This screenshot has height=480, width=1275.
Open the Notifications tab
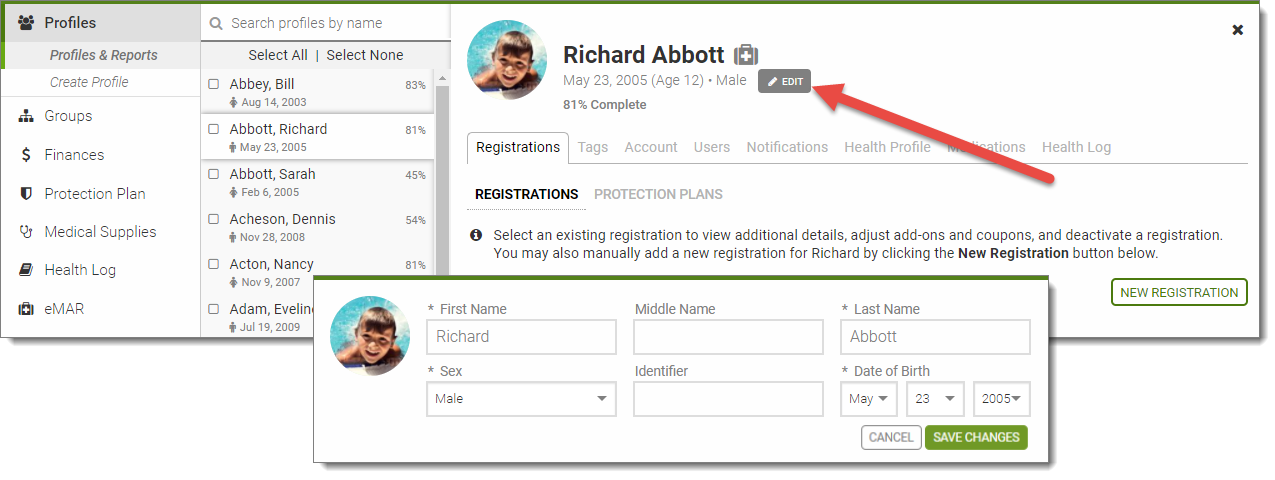(x=787, y=147)
